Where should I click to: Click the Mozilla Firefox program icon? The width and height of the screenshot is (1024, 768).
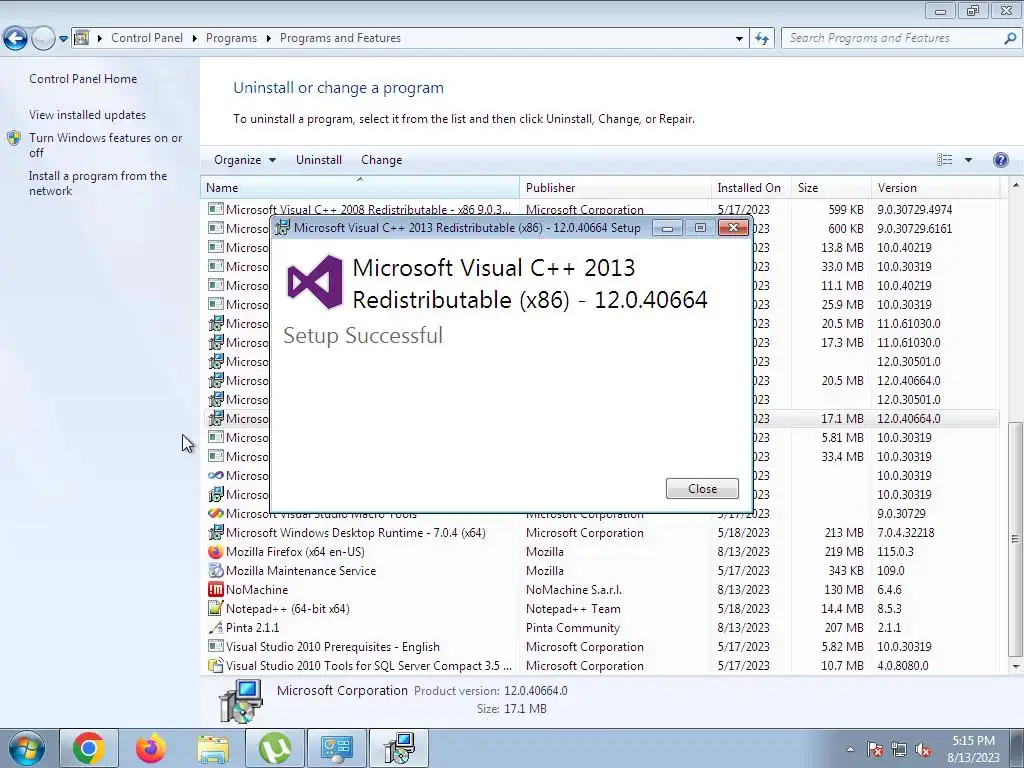coord(216,552)
